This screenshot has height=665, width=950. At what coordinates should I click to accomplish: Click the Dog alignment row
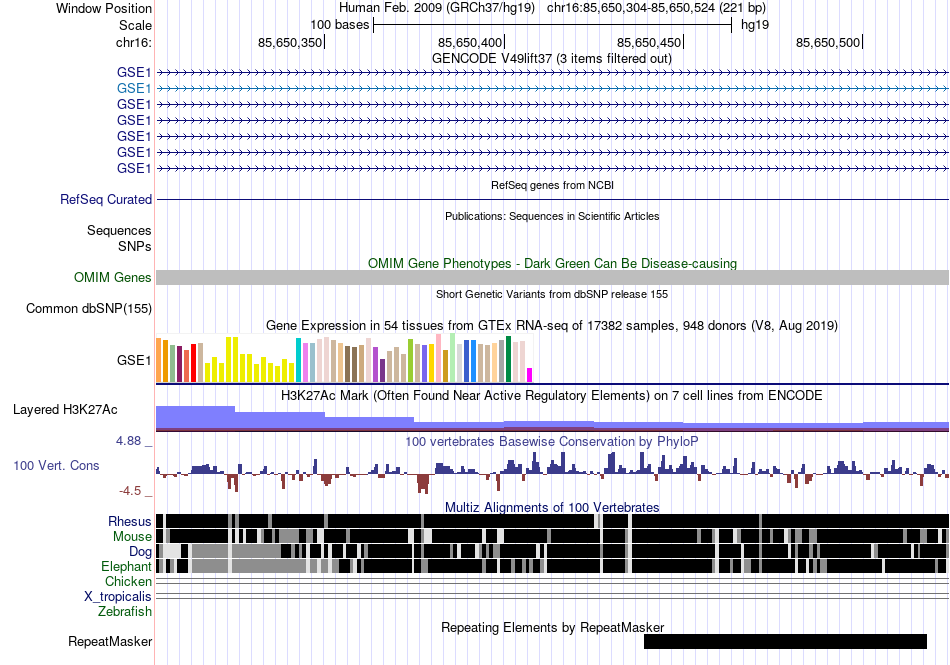coord(553,551)
